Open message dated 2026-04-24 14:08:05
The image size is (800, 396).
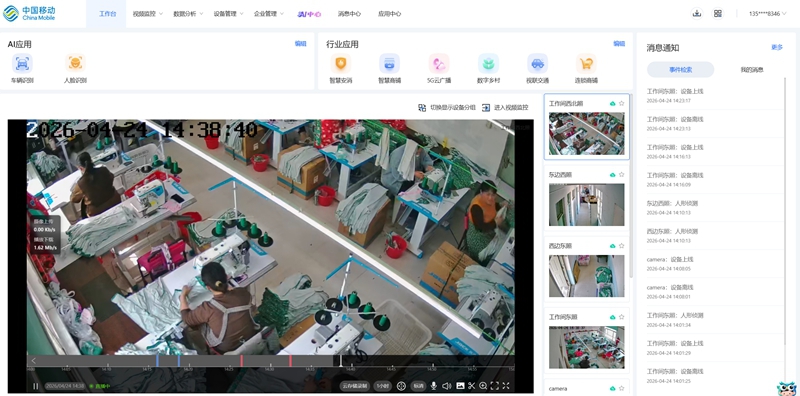coord(714,264)
